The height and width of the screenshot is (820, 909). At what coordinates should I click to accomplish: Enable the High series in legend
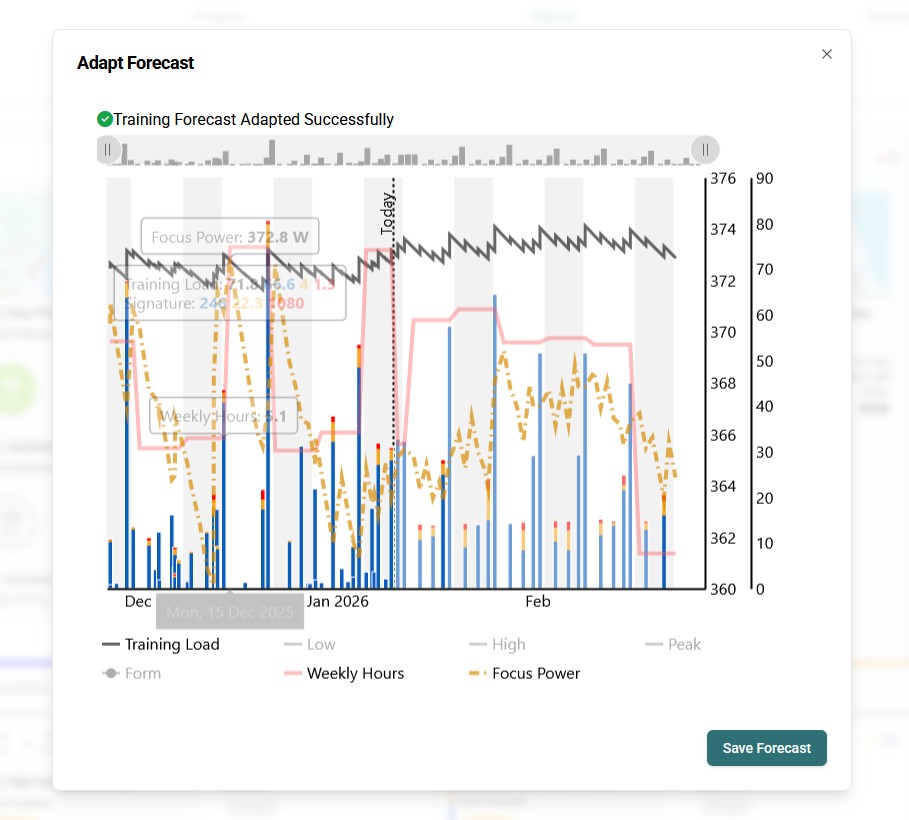497,645
